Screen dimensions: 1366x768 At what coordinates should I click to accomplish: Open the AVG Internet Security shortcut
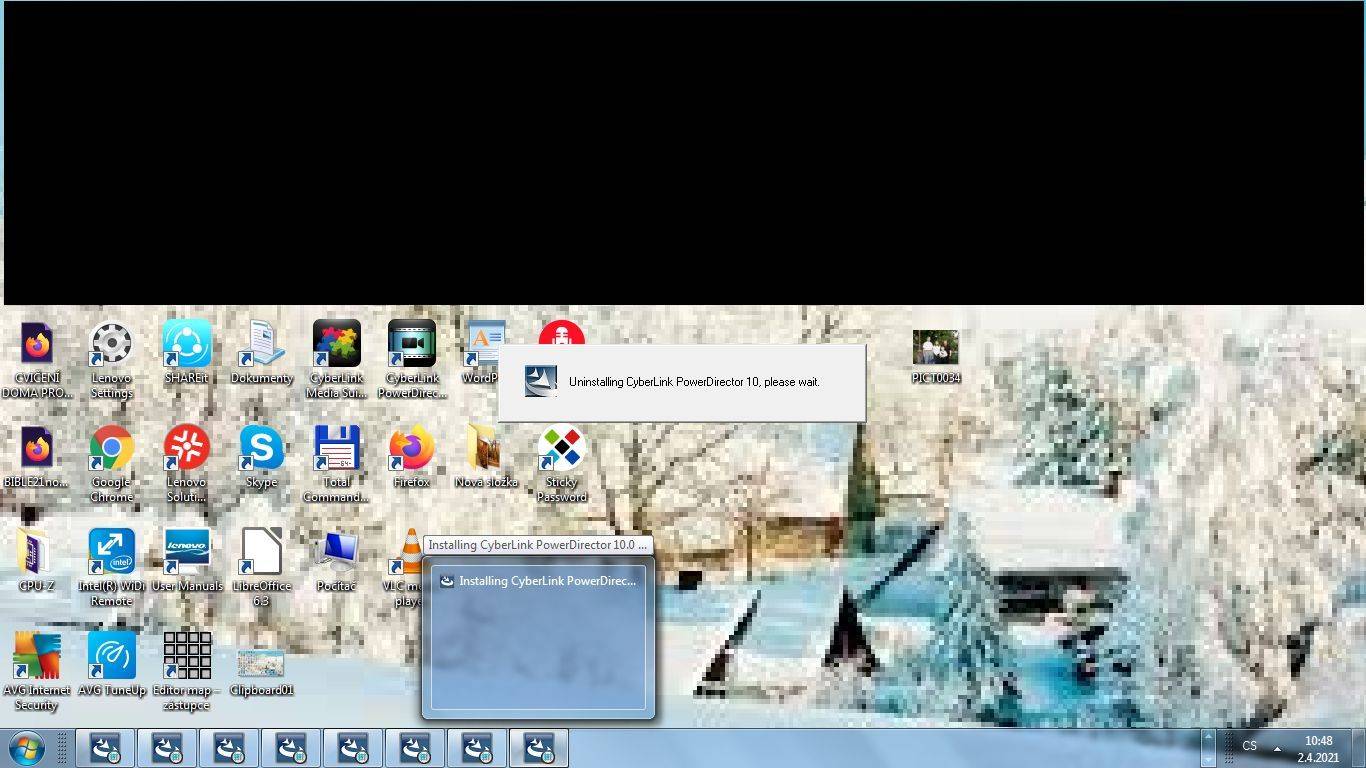click(x=37, y=670)
